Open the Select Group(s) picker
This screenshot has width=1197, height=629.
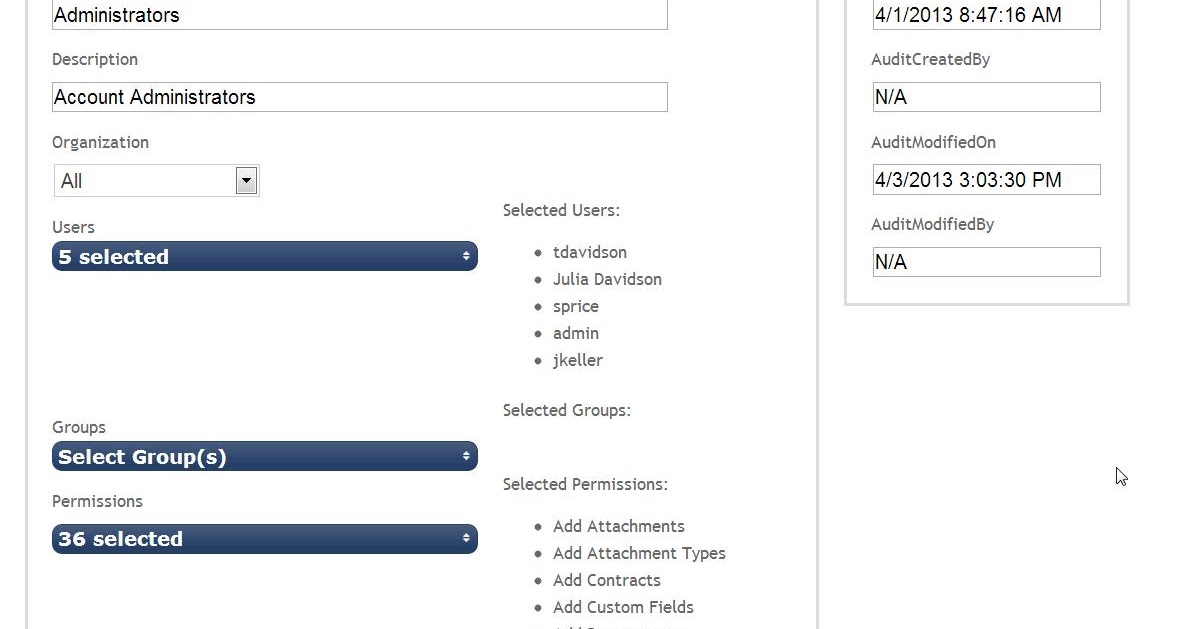(264, 456)
